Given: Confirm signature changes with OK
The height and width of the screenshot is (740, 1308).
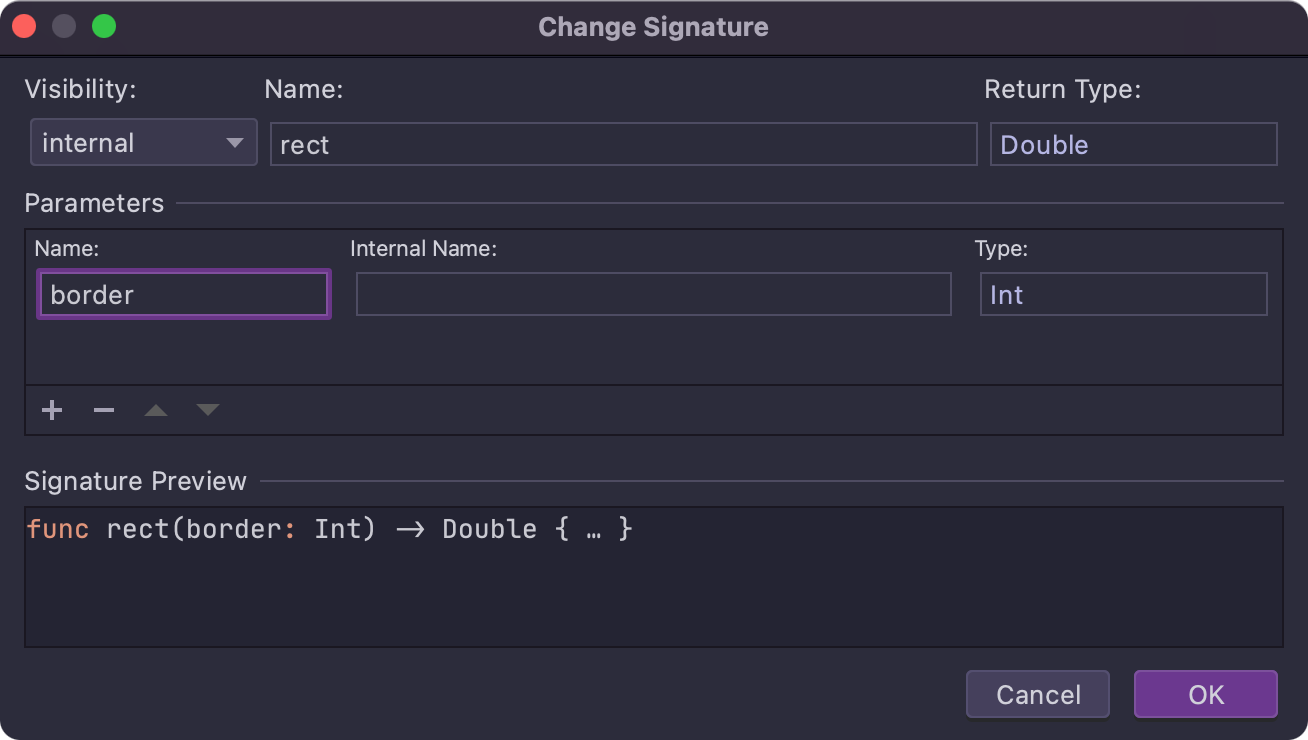Looking at the screenshot, I should tap(1205, 694).
